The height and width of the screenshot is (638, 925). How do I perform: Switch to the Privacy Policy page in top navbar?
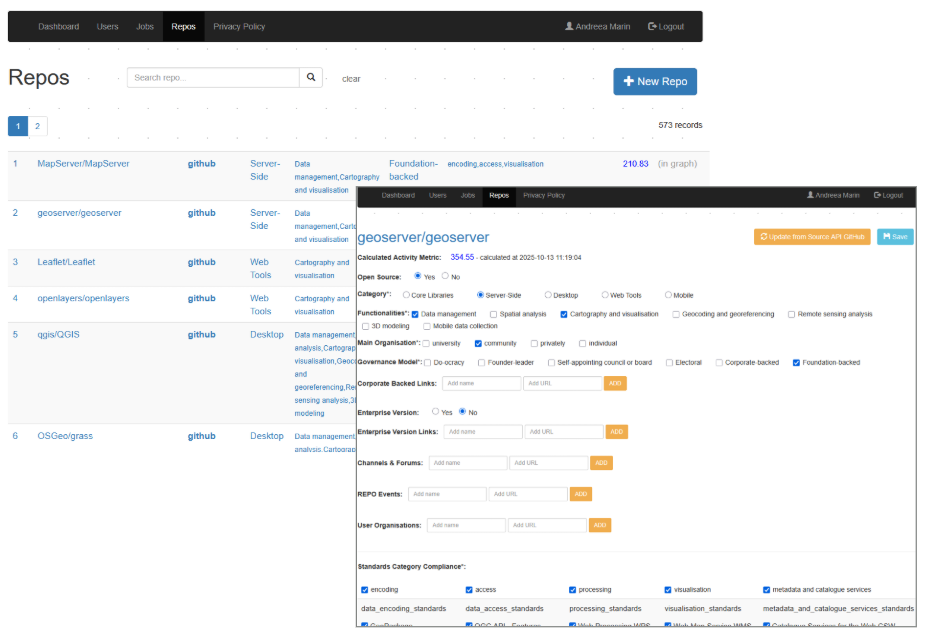239,26
